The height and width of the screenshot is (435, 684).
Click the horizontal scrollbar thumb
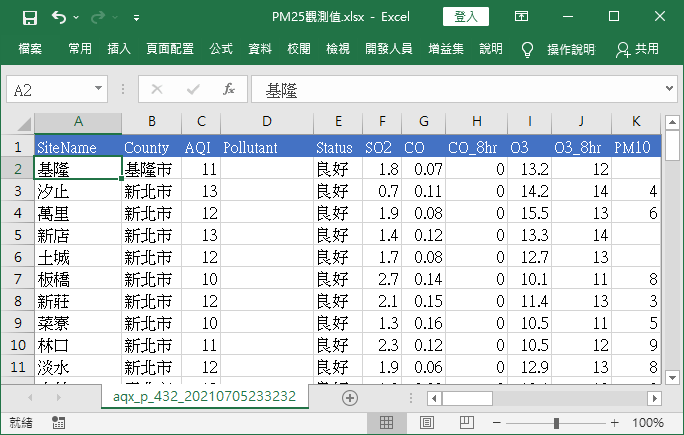(x=467, y=398)
